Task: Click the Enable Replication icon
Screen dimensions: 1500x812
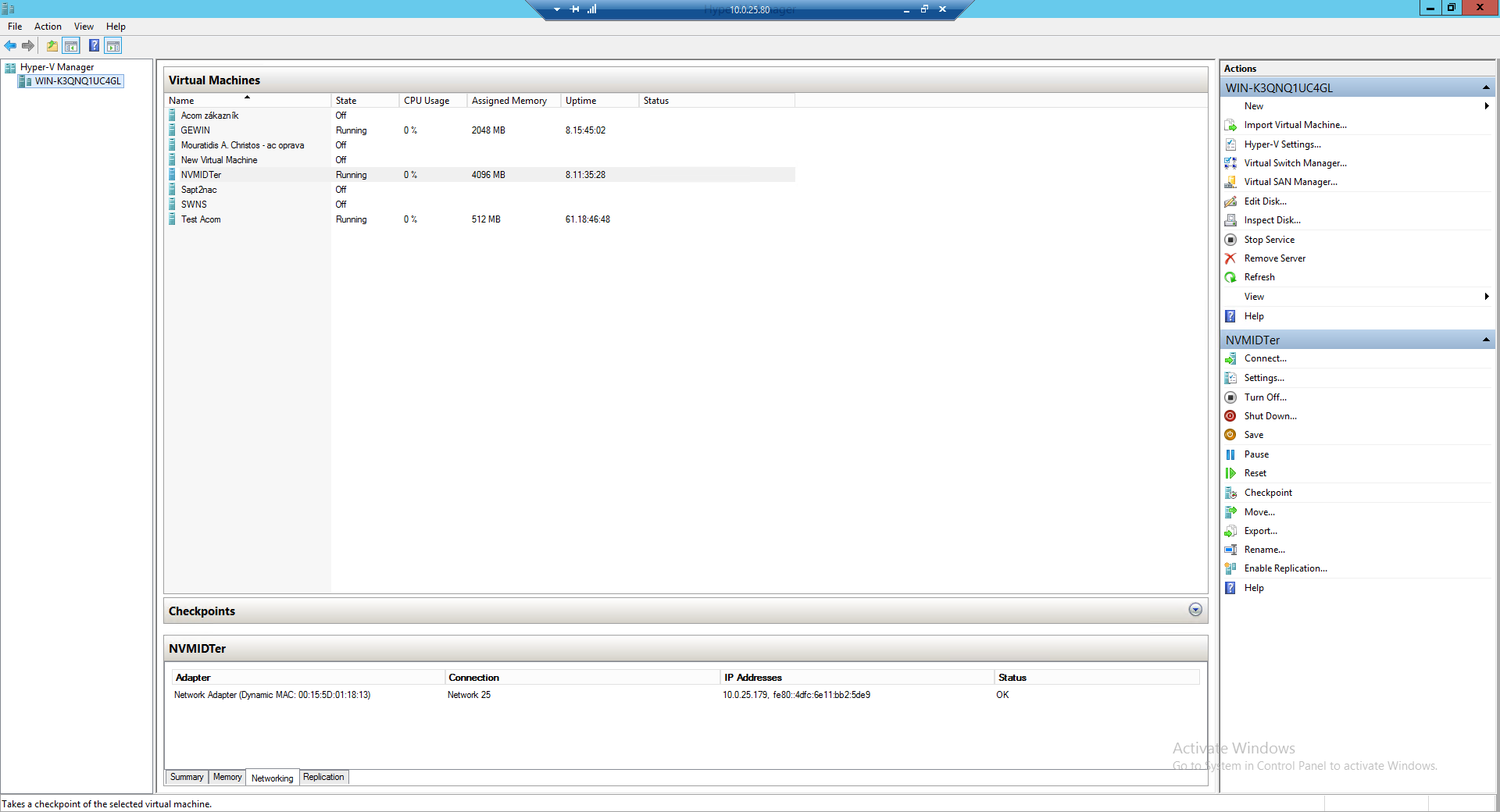Action: click(x=1230, y=568)
